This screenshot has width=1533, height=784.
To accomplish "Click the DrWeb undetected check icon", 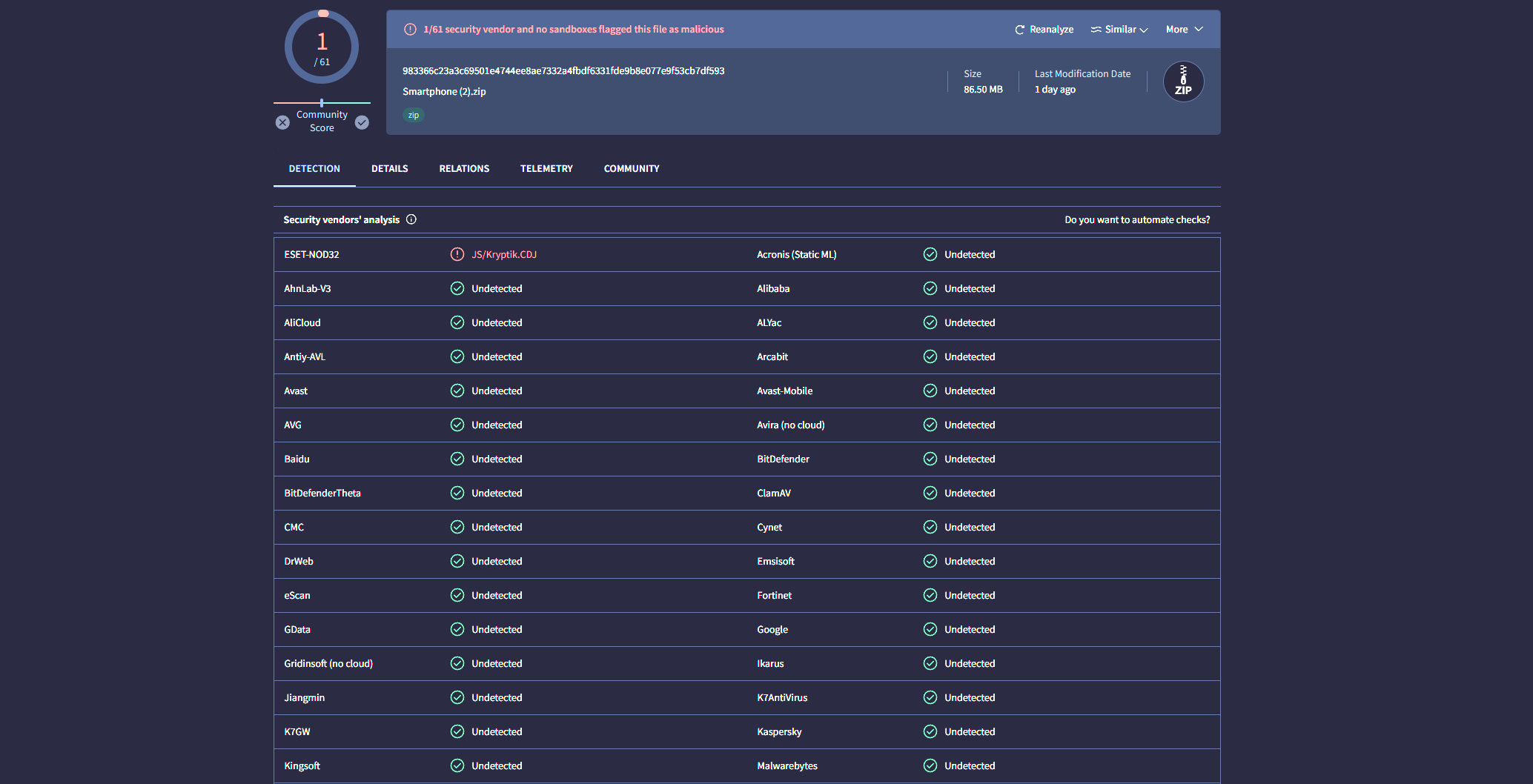I will coord(457,561).
